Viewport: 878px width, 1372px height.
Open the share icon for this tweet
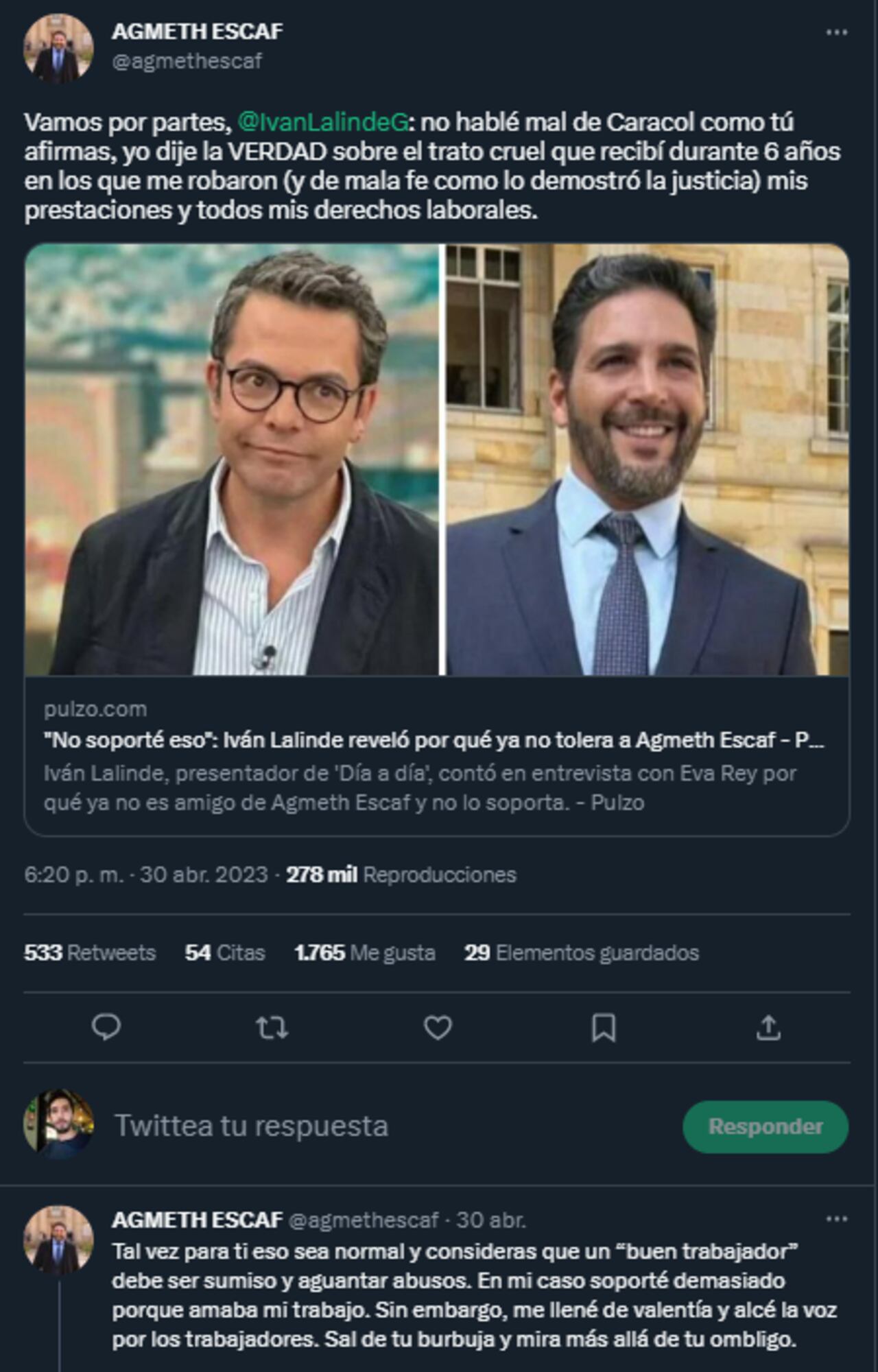click(768, 1028)
